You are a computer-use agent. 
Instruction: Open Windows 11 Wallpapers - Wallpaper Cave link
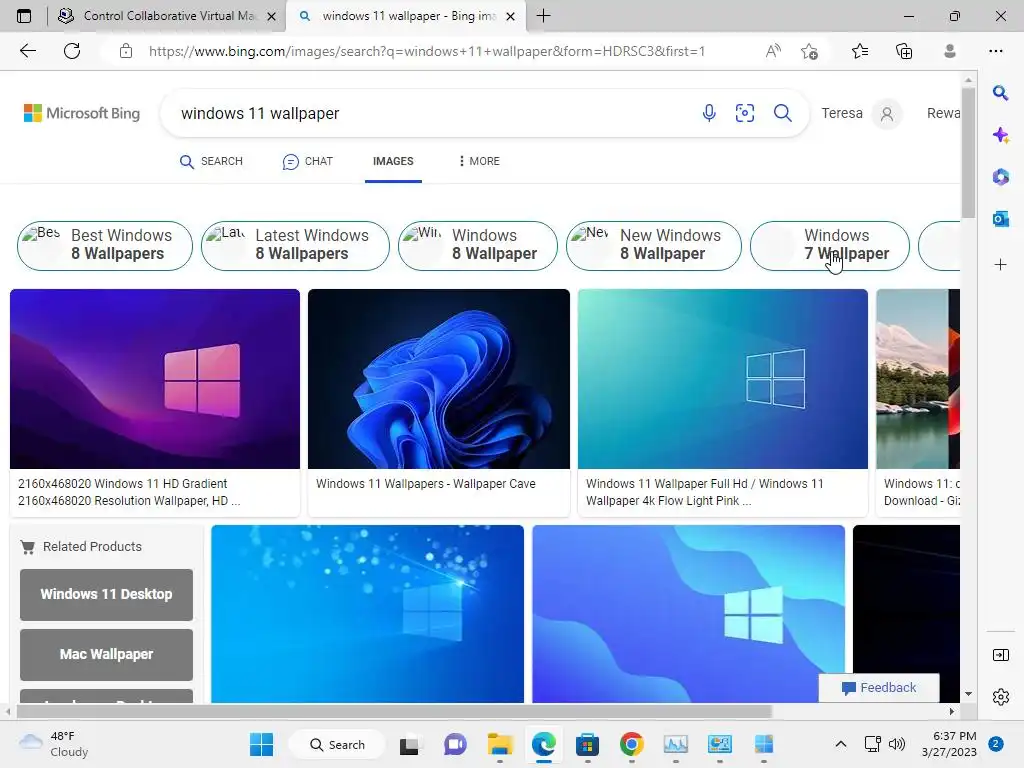point(426,484)
